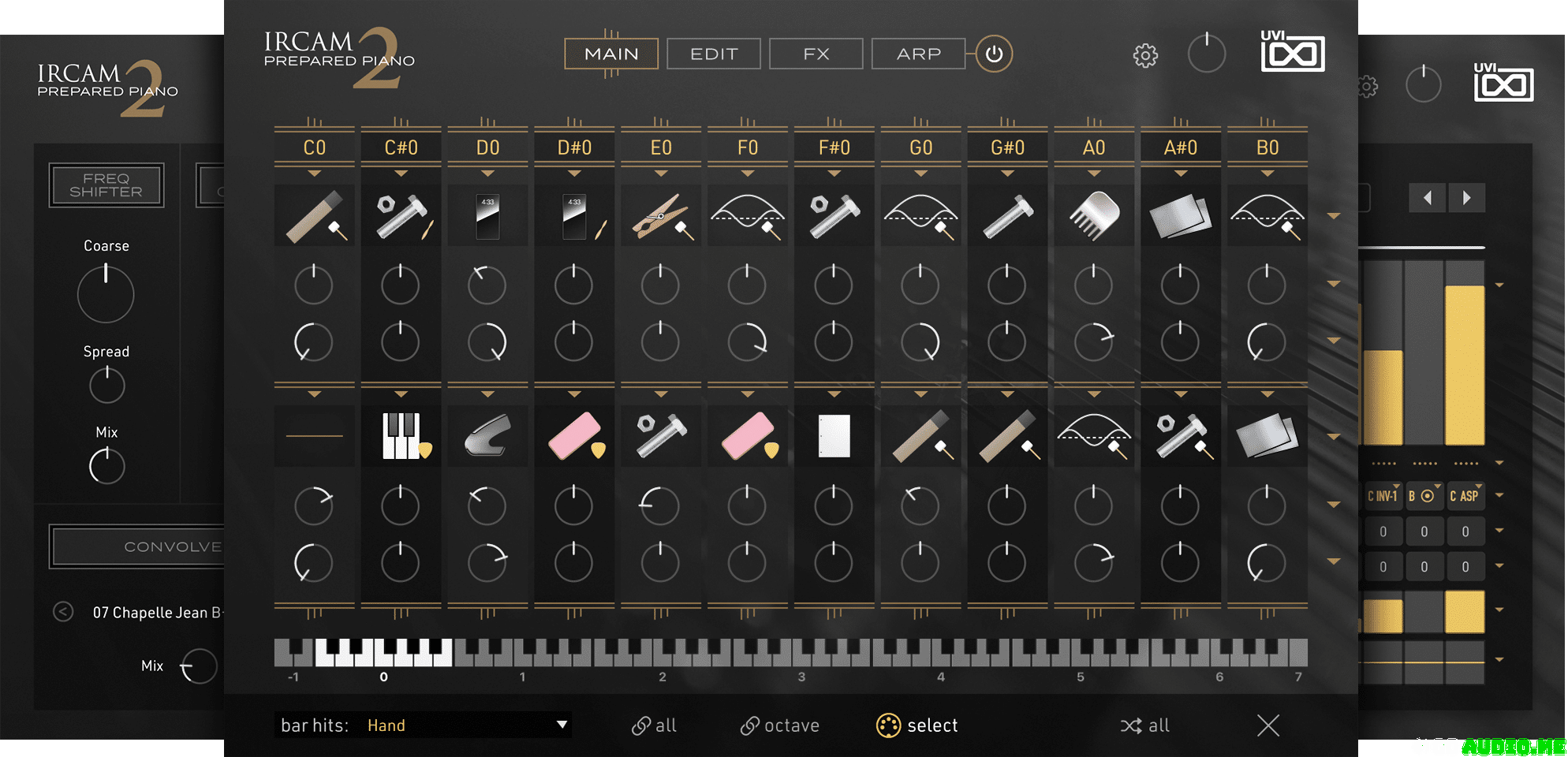Select the plain bolt preparation under G#0
This screenshot has width=1568, height=757.
click(1008, 215)
